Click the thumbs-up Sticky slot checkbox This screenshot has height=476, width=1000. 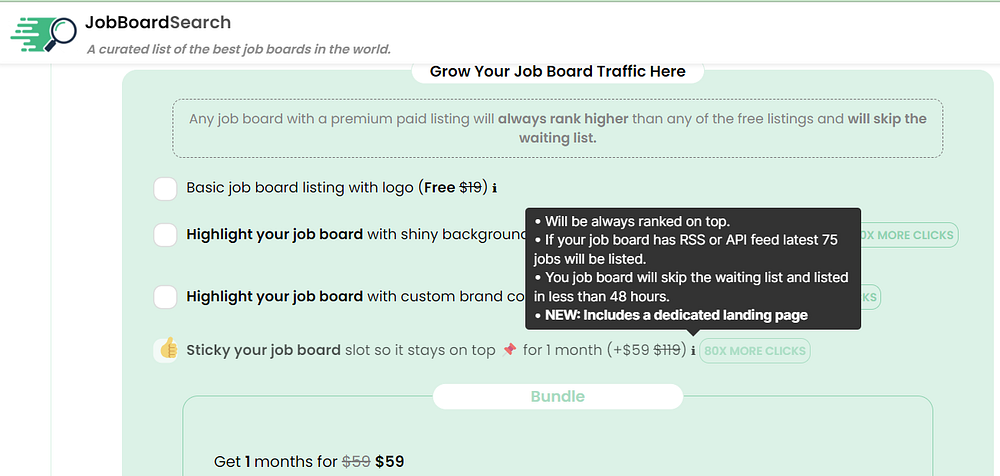click(166, 350)
